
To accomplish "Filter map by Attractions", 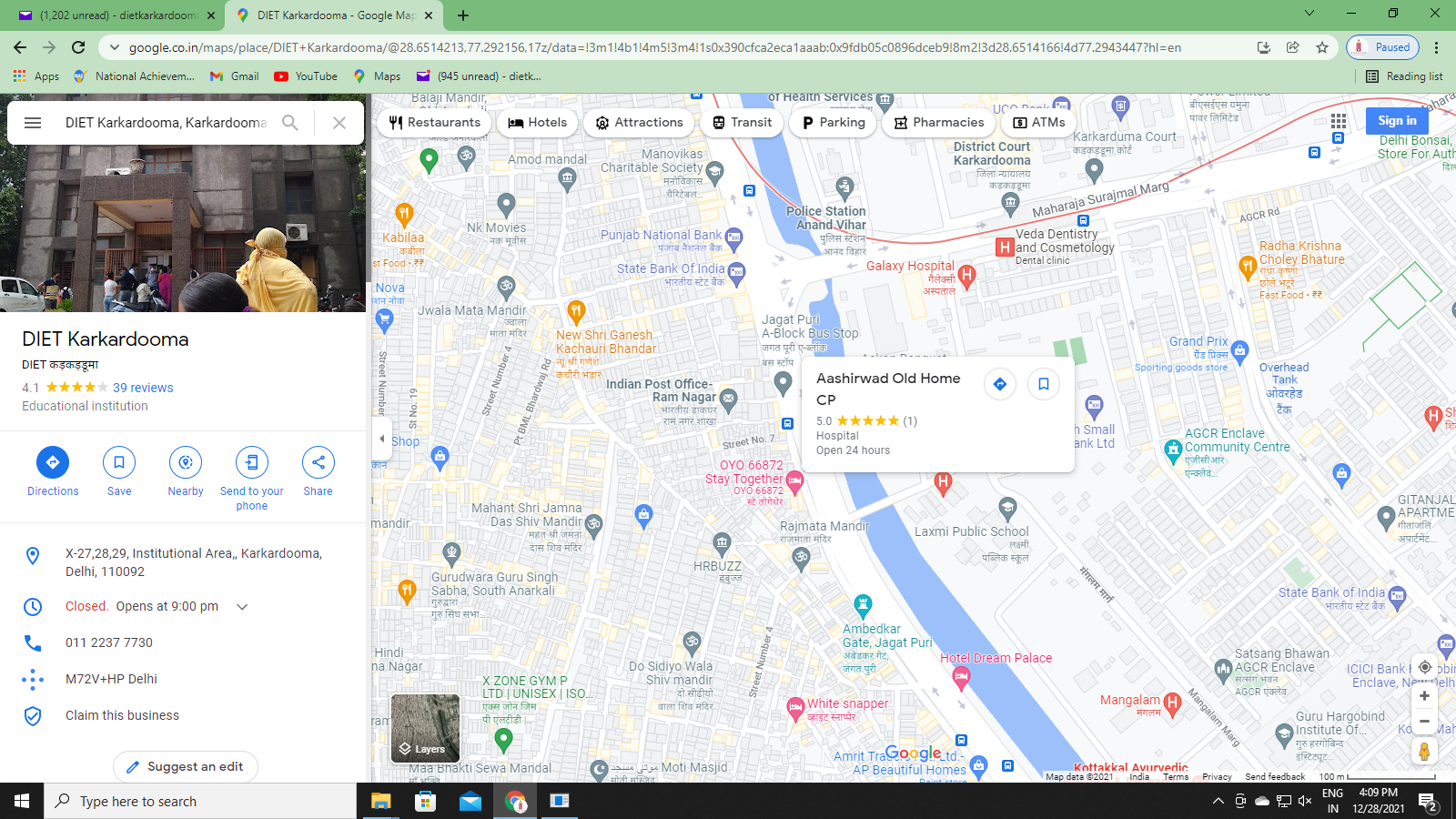I will click(640, 123).
